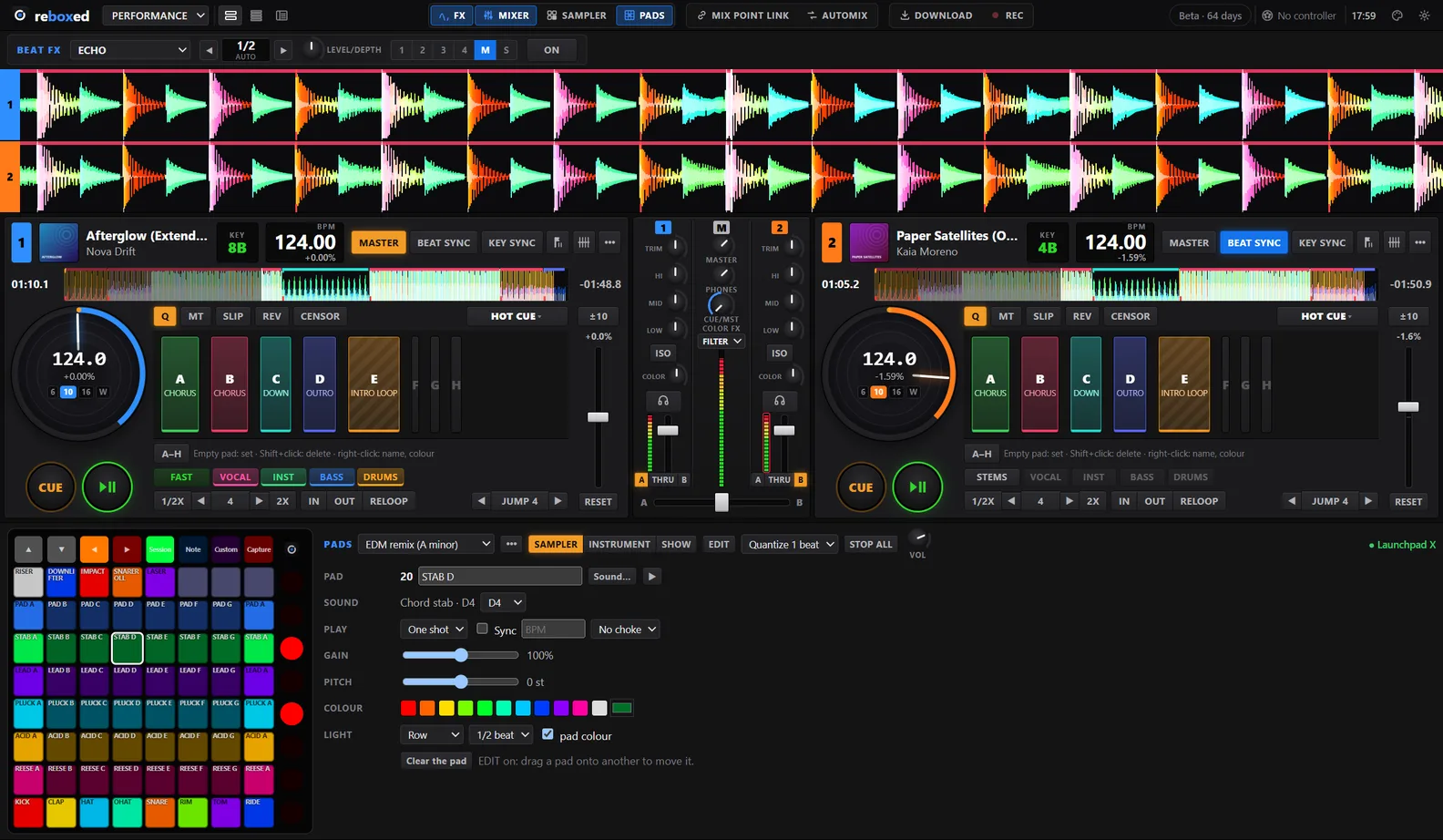Screen dimensions: 1443x840
Task: Uncheck the pad colour checkbox
Action: (x=548, y=734)
